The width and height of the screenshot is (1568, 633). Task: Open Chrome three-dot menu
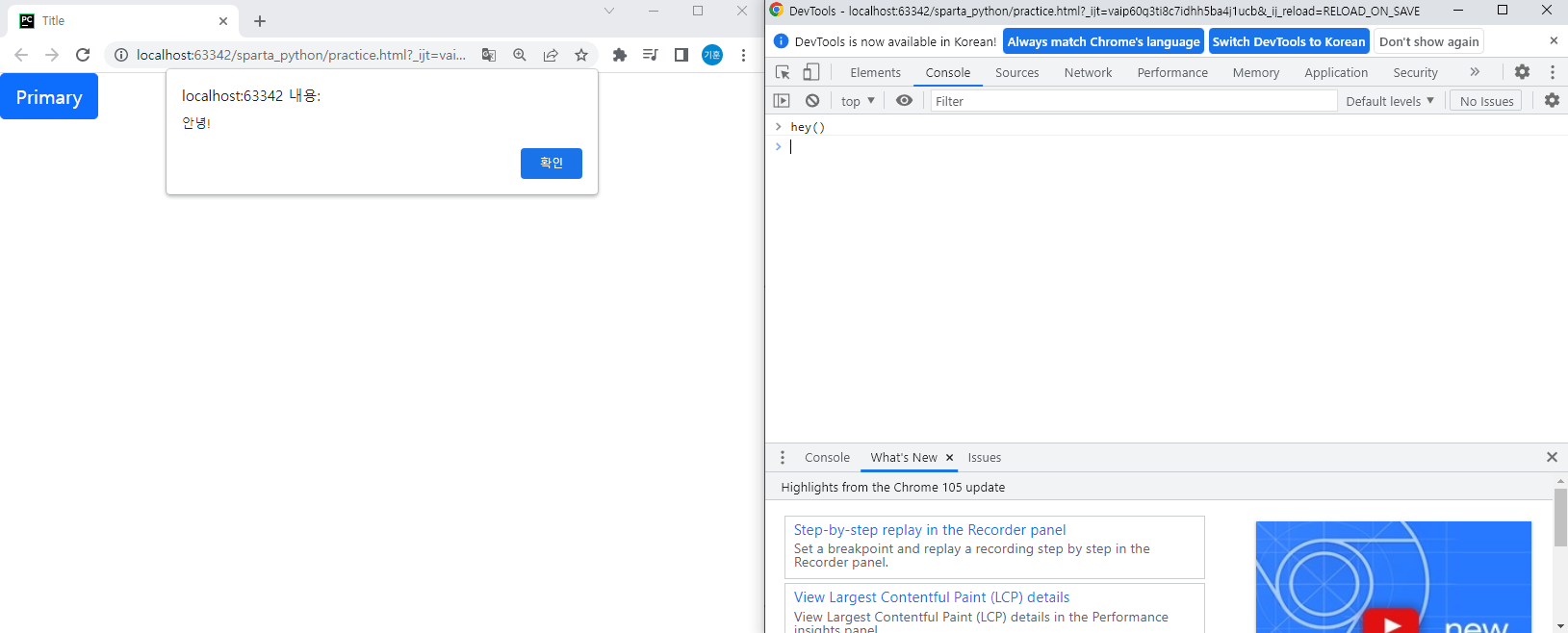(x=743, y=55)
